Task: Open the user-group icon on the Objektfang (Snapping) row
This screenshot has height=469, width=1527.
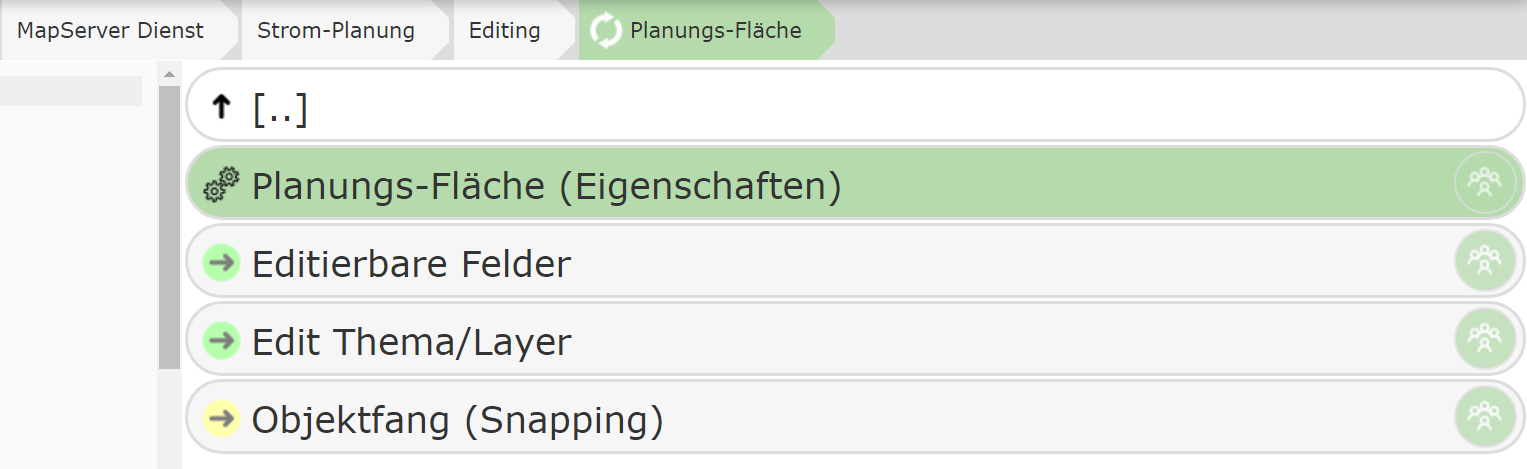Action: 1485,417
